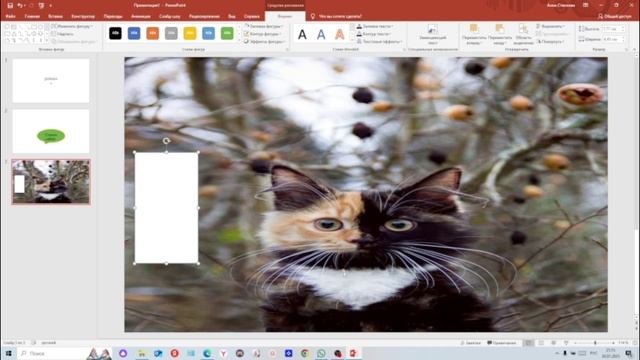Switch to normal view in status bar
The height and width of the screenshot is (360, 640).
tap(528, 343)
